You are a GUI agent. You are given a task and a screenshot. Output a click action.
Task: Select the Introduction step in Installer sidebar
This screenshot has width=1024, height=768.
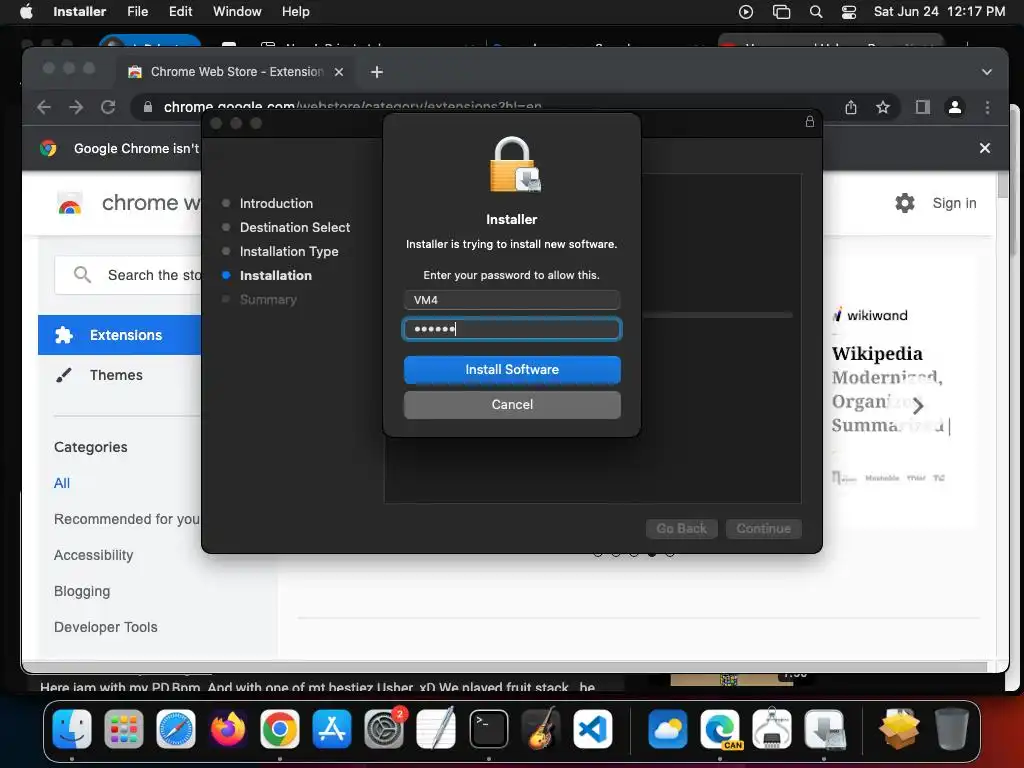pos(276,203)
